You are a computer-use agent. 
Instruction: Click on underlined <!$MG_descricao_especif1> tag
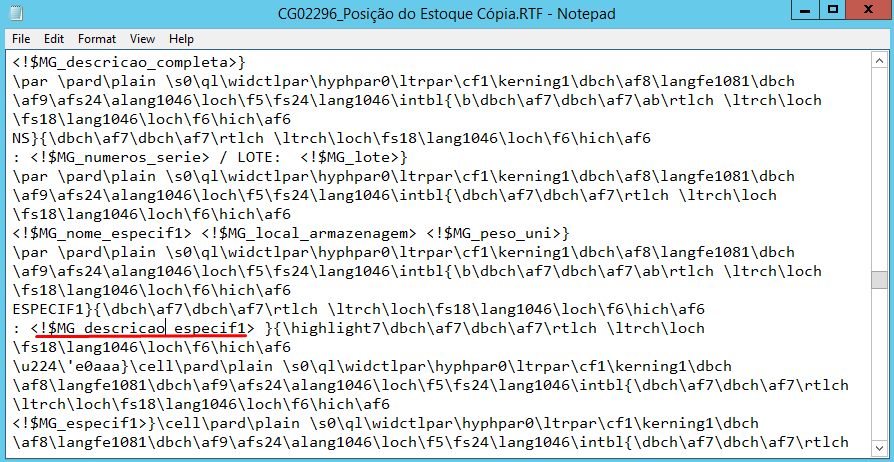143,329
